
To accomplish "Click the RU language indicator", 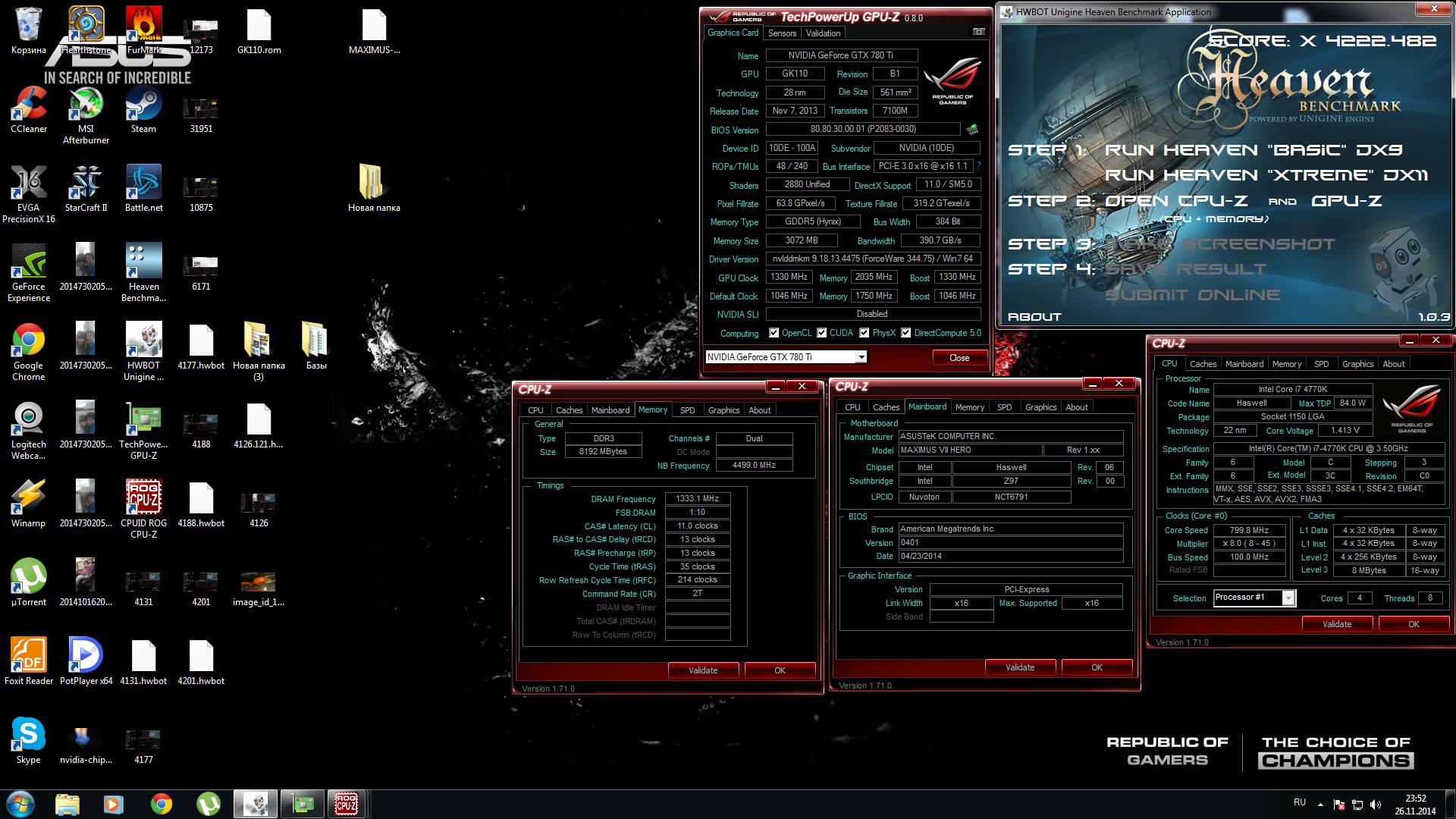I will click(x=1300, y=802).
